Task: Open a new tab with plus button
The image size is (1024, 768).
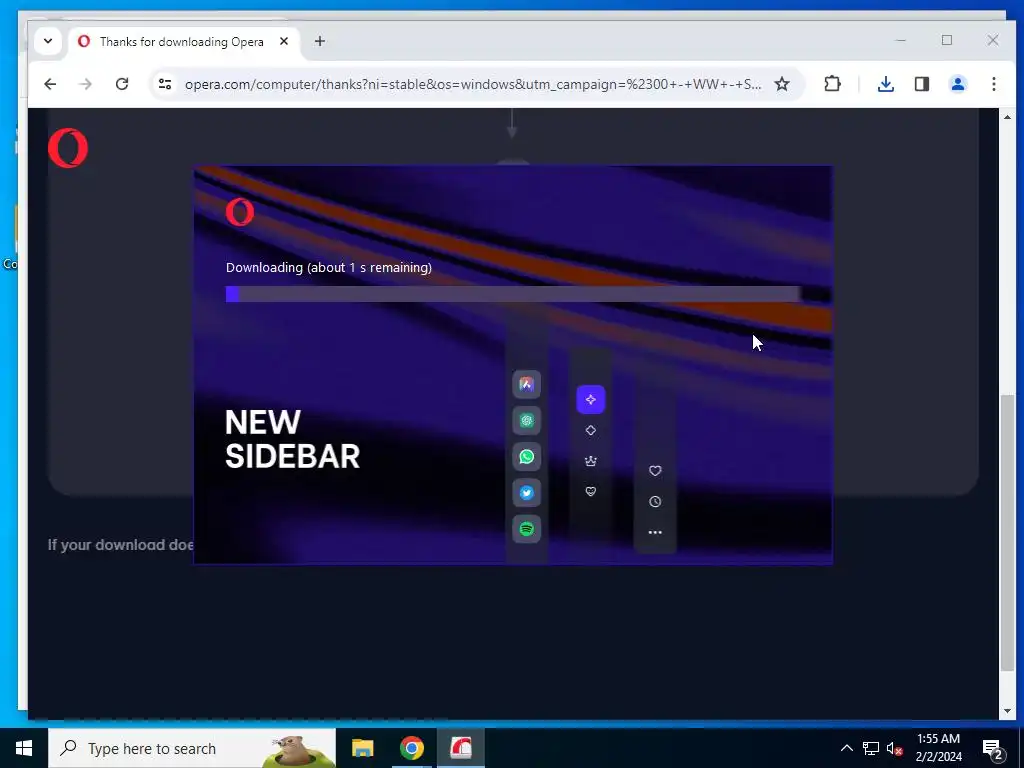Action: [319, 41]
